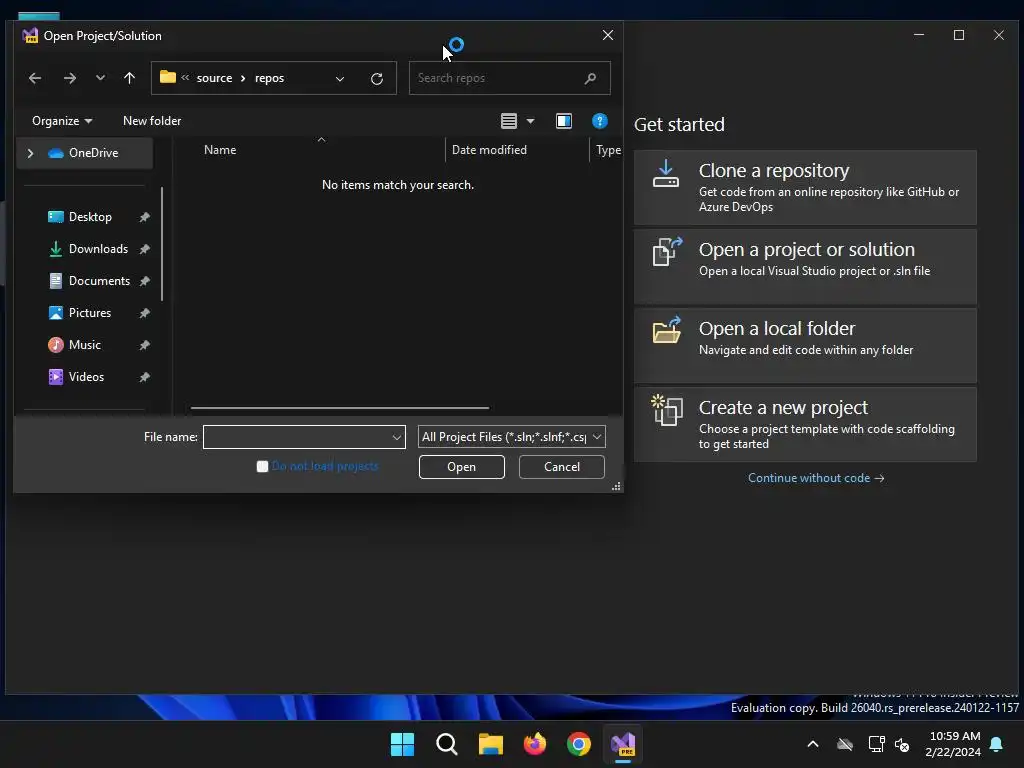Close the Open Project/Solution dialog

607,35
